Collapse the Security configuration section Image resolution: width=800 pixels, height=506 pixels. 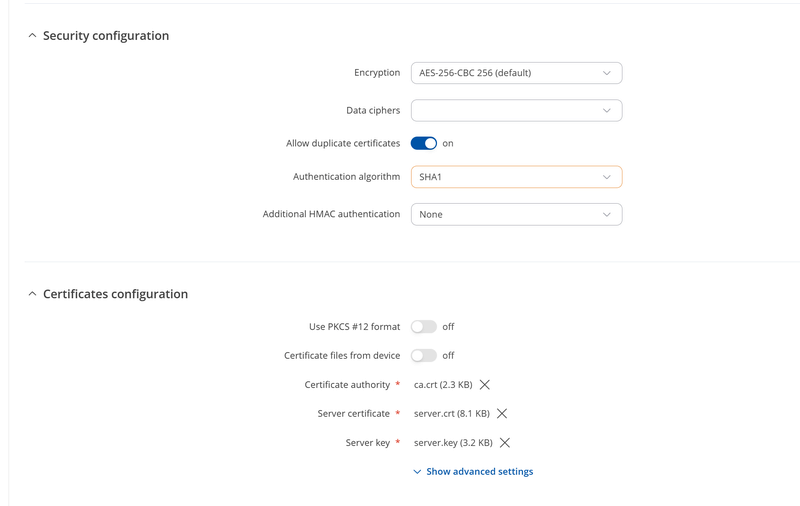(32, 36)
